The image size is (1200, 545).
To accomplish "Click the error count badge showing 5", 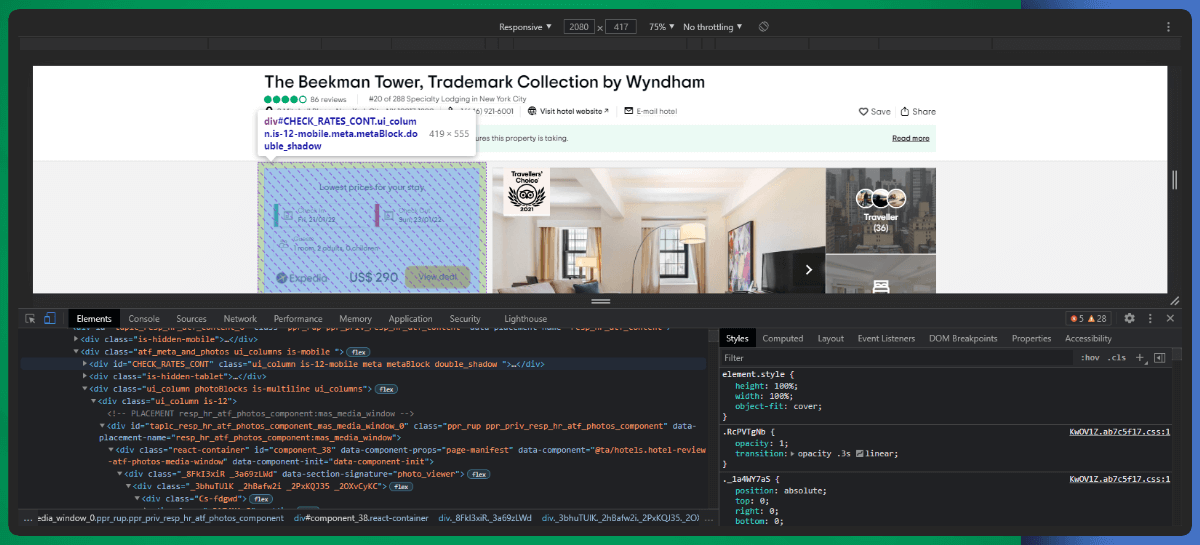I will tap(1079, 318).
